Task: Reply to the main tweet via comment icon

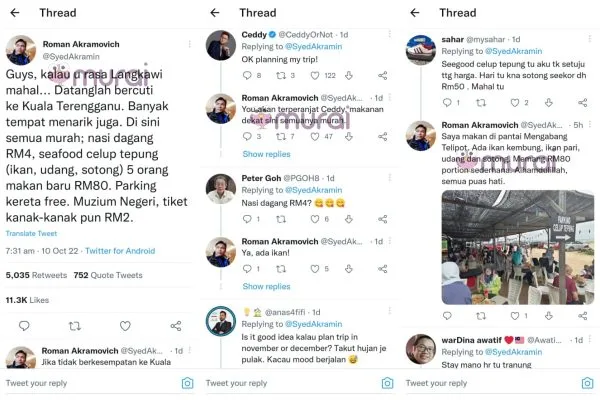Action: pyautogui.click(x=22, y=326)
